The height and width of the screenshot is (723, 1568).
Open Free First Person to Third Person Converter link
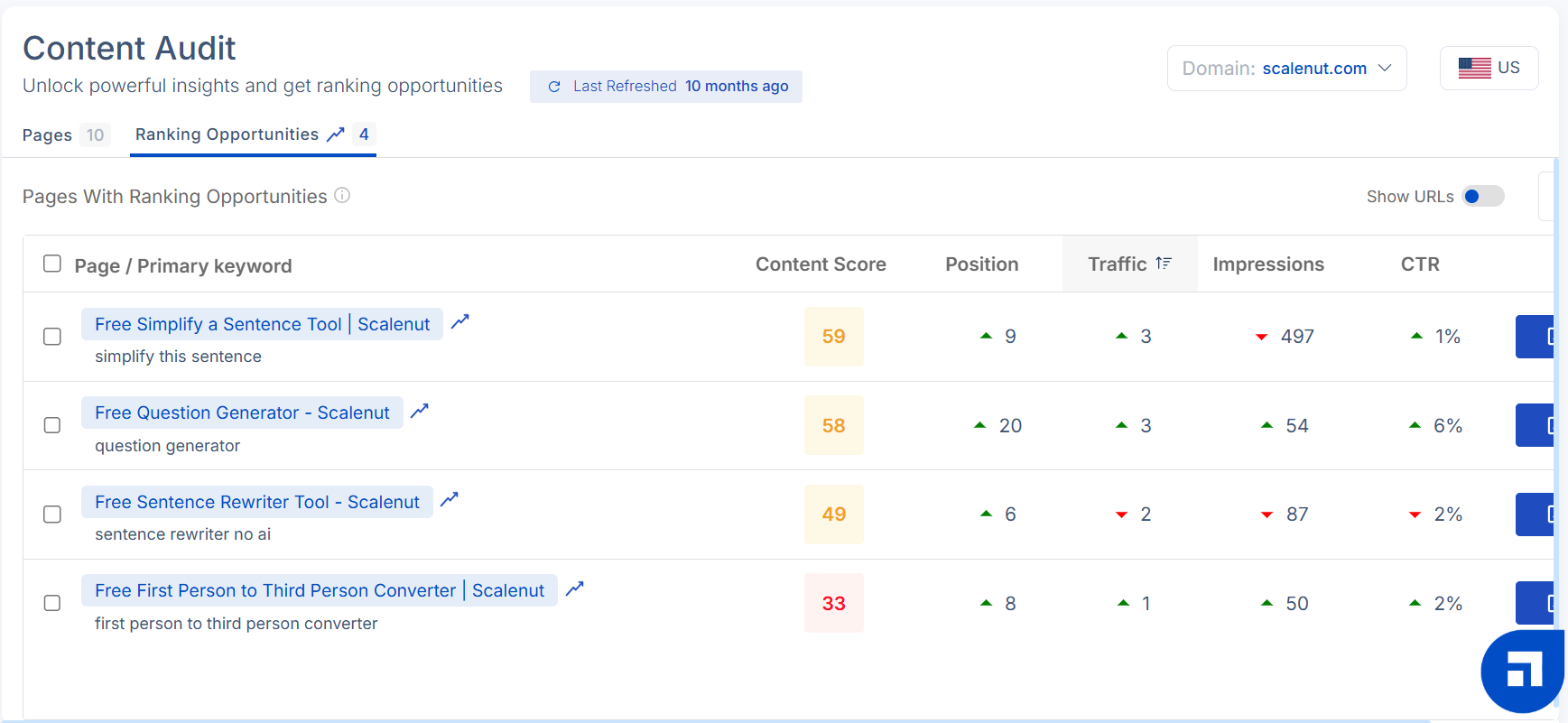tap(320, 590)
